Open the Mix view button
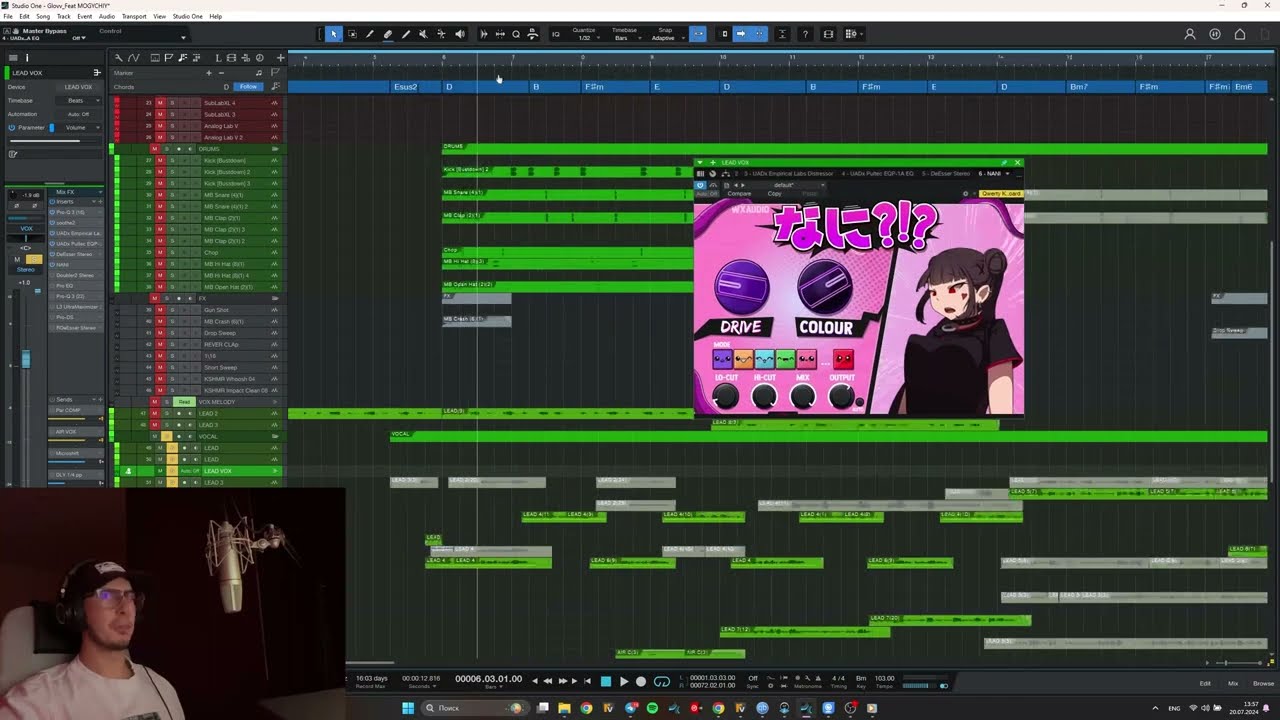1280x720 pixels. (1233, 683)
